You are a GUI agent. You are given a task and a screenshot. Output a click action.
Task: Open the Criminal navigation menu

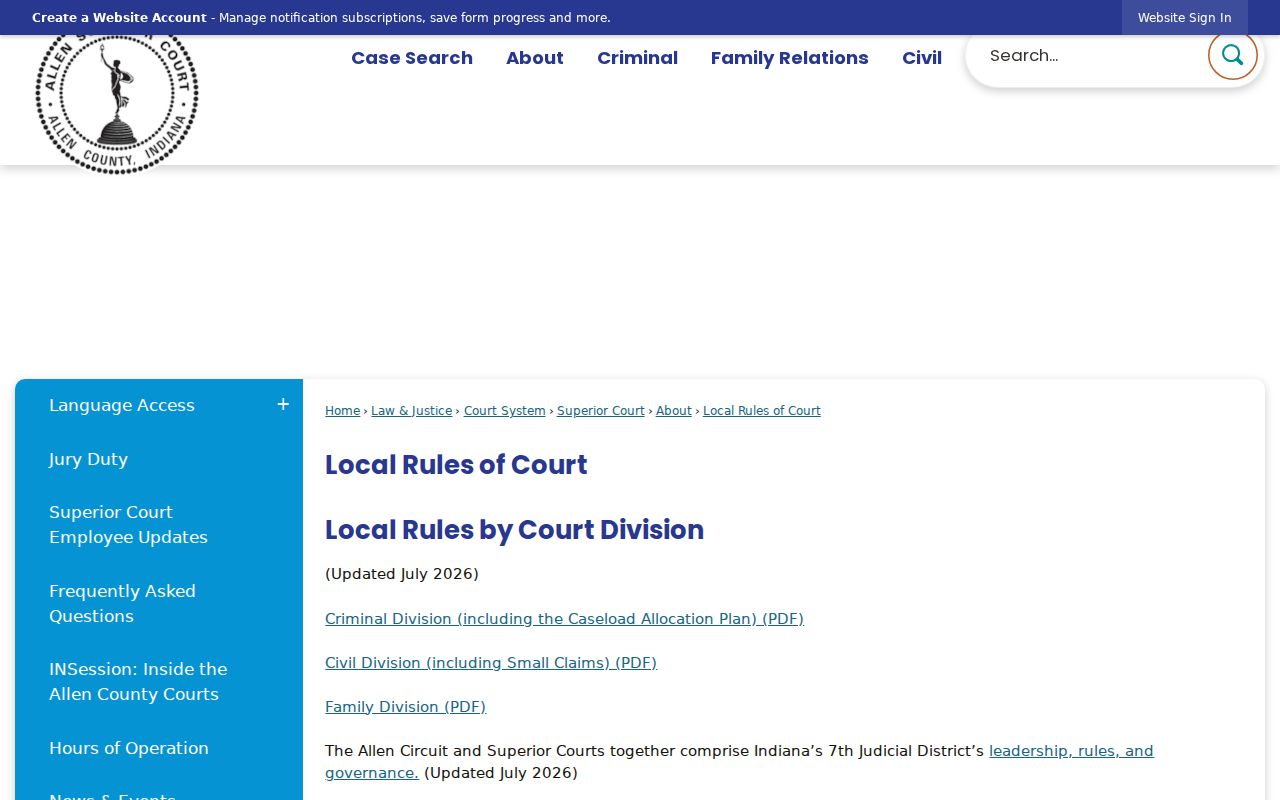[637, 58]
